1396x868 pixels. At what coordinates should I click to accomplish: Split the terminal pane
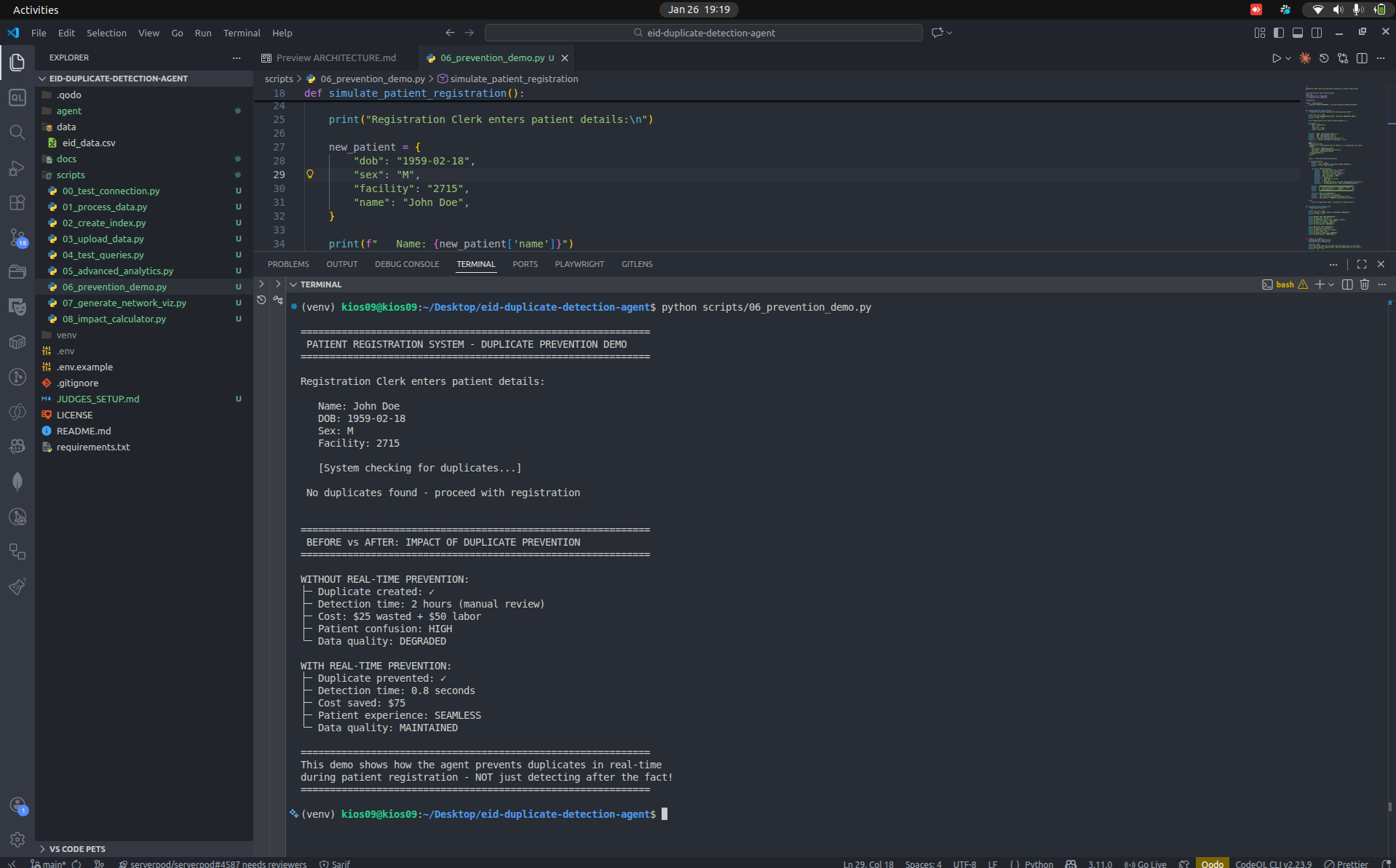(1347, 284)
